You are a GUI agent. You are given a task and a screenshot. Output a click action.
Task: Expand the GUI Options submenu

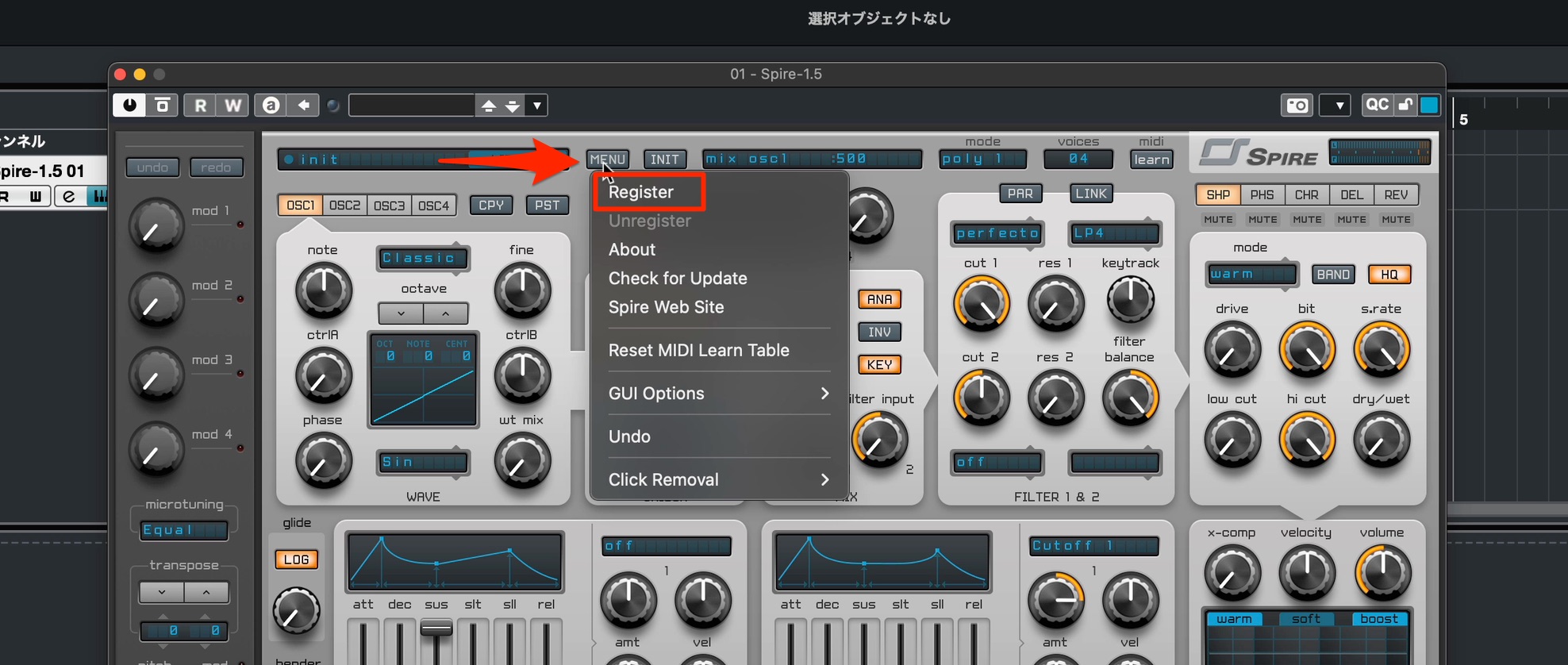(720, 394)
